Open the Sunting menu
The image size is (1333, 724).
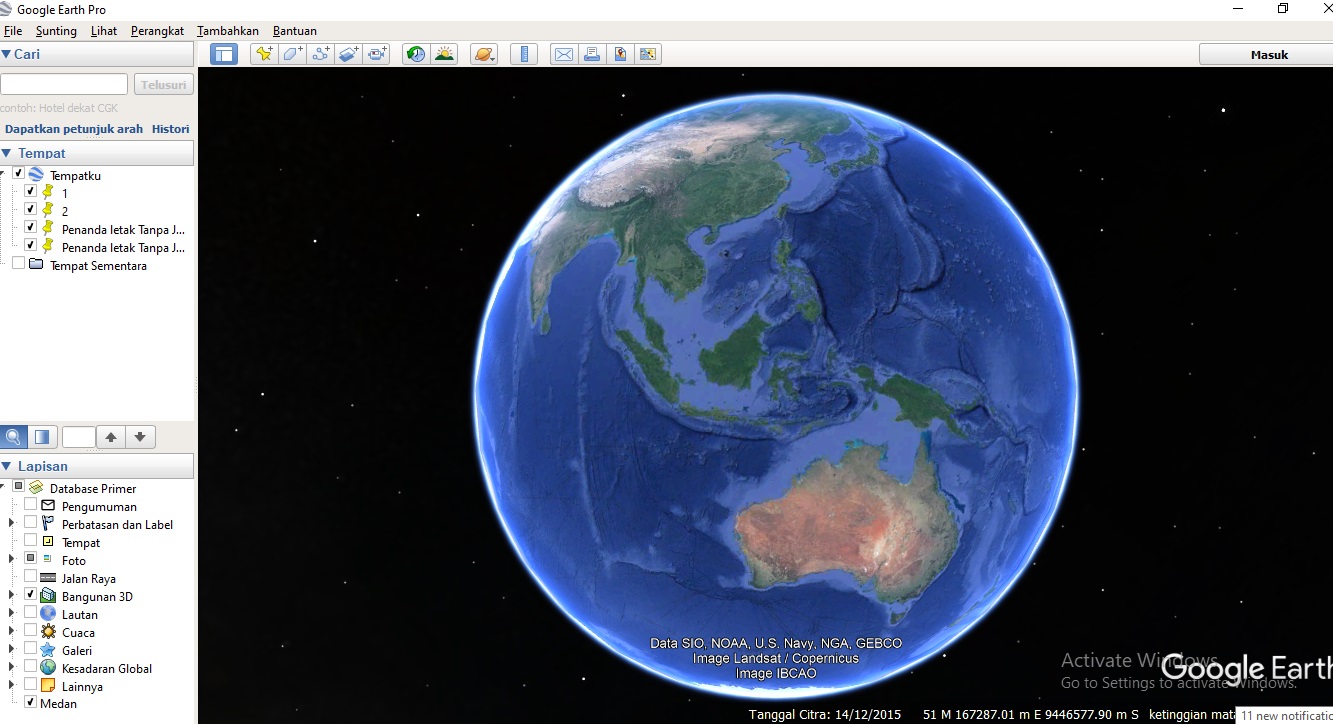[56, 31]
